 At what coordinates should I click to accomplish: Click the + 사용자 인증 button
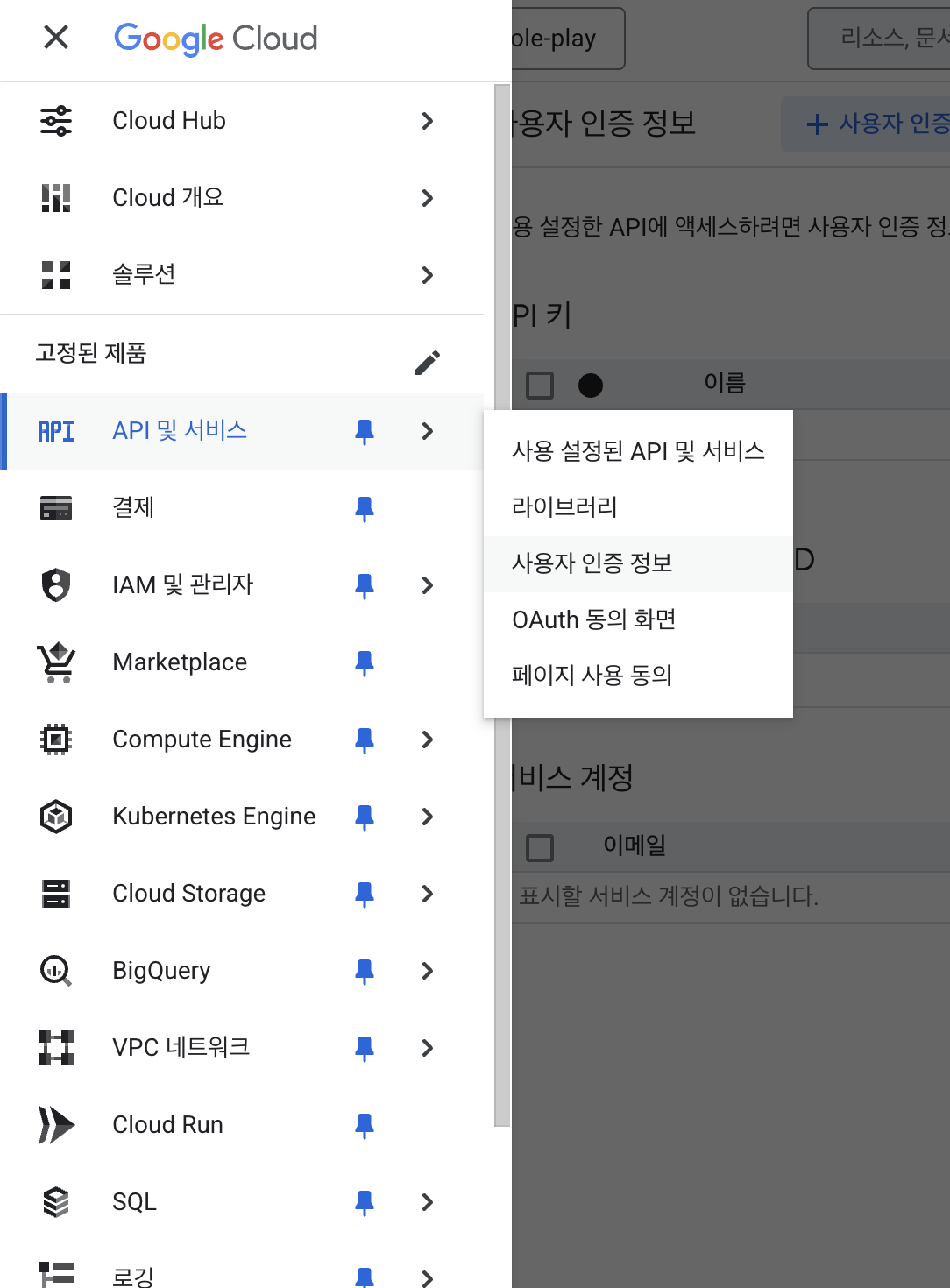866,124
